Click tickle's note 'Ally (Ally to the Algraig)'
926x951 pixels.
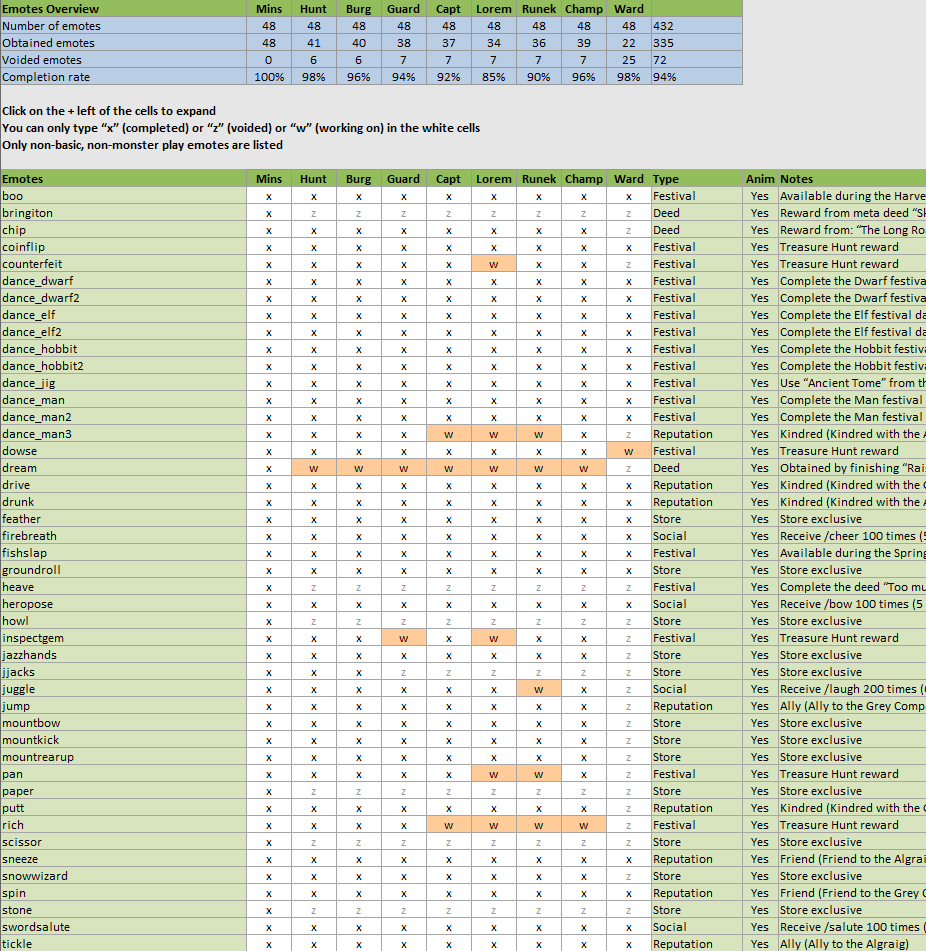pos(852,943)
